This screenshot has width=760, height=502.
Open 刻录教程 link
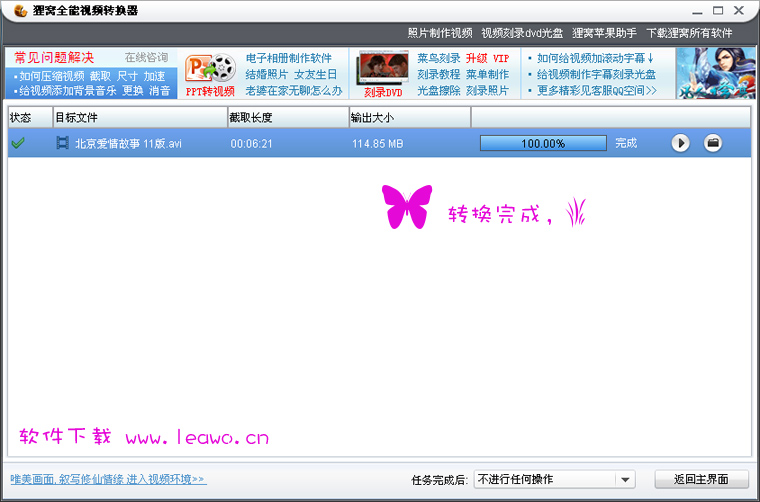(x=439, y=75)
